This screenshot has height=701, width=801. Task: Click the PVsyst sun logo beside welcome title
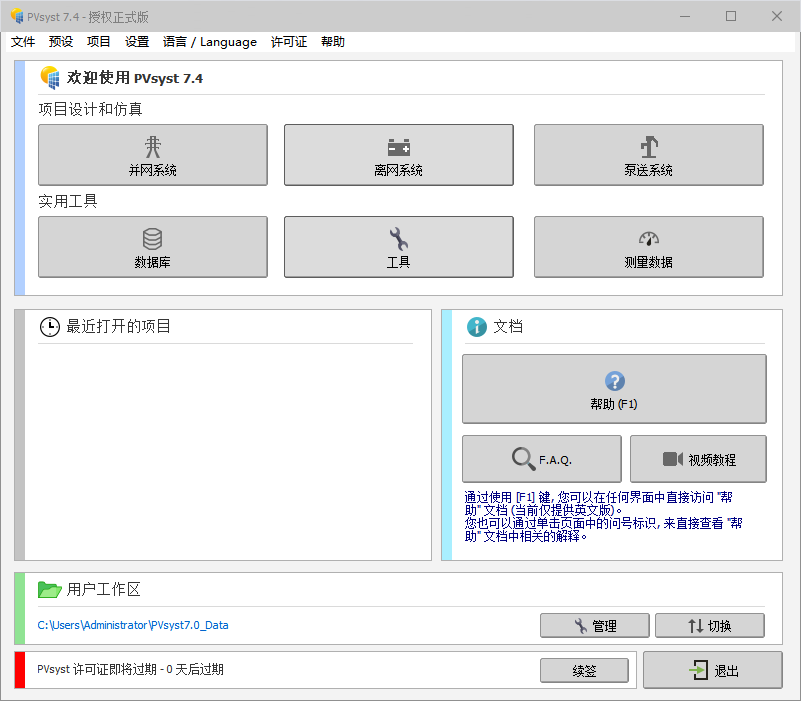tap(50, 78)
